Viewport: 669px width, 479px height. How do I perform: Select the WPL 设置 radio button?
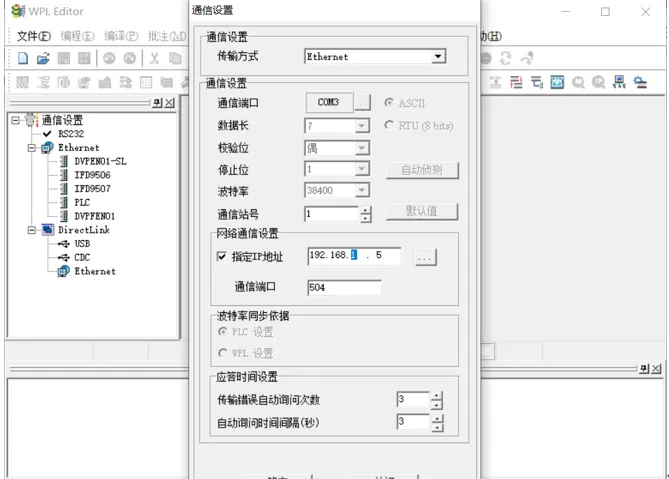245,353
